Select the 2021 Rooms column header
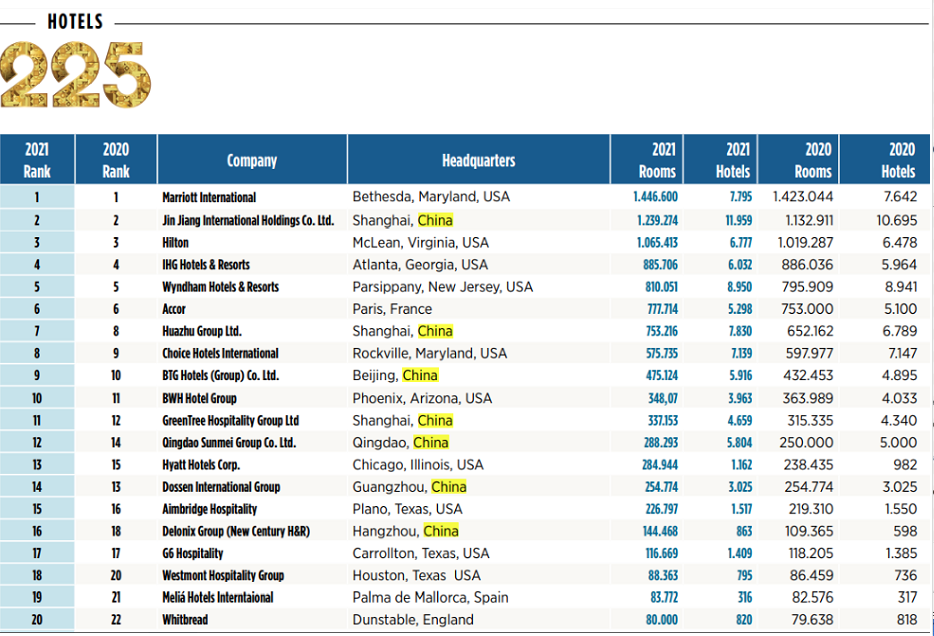Image resolution: width=934 pixels, height=636 pixels. 647,160
